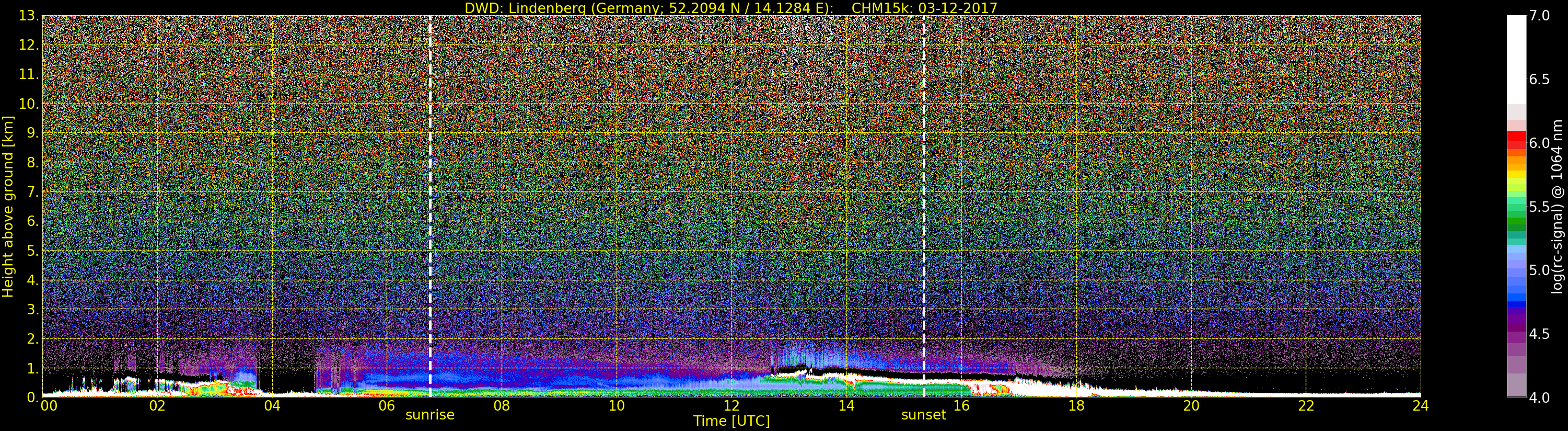Click the "4.0" colorbar tick label

pyautogui.click(x=1539, y=398)
